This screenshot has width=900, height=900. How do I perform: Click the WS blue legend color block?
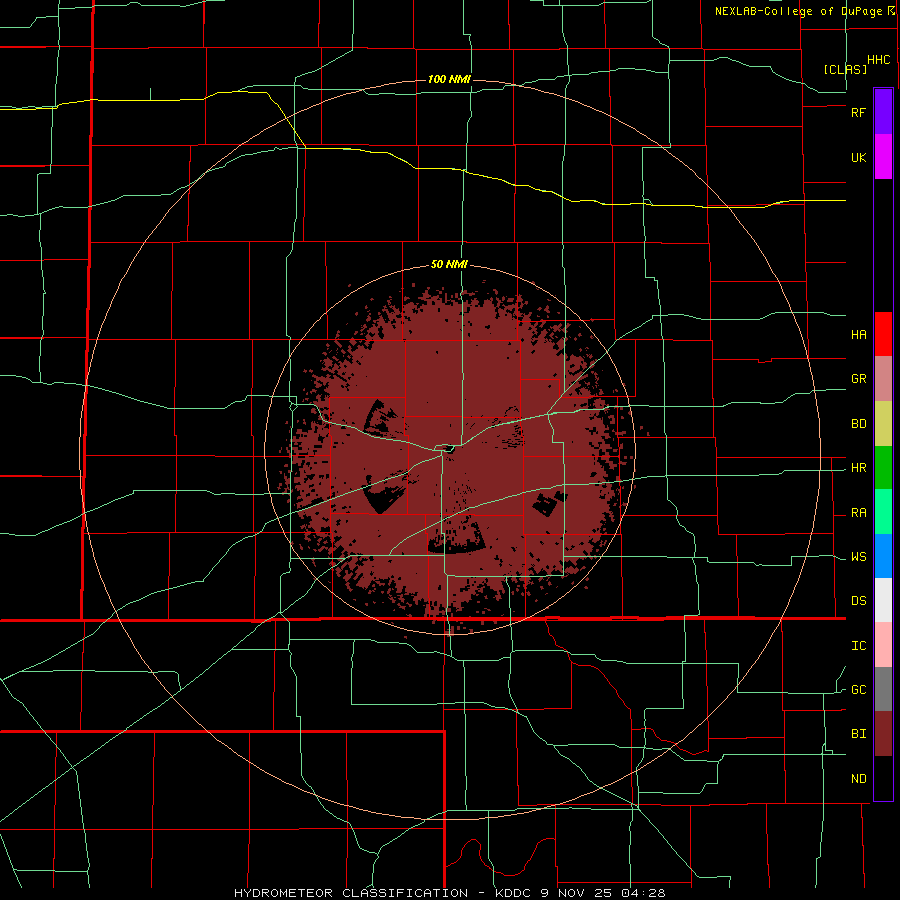(x=883, y=556)
